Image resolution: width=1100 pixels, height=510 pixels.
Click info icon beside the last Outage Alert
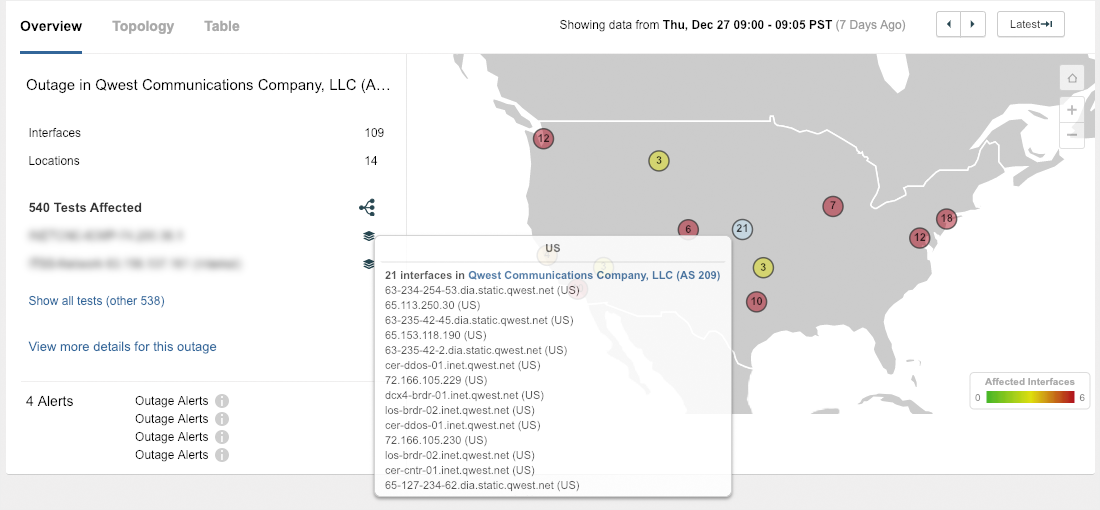(x=222, y=455)
